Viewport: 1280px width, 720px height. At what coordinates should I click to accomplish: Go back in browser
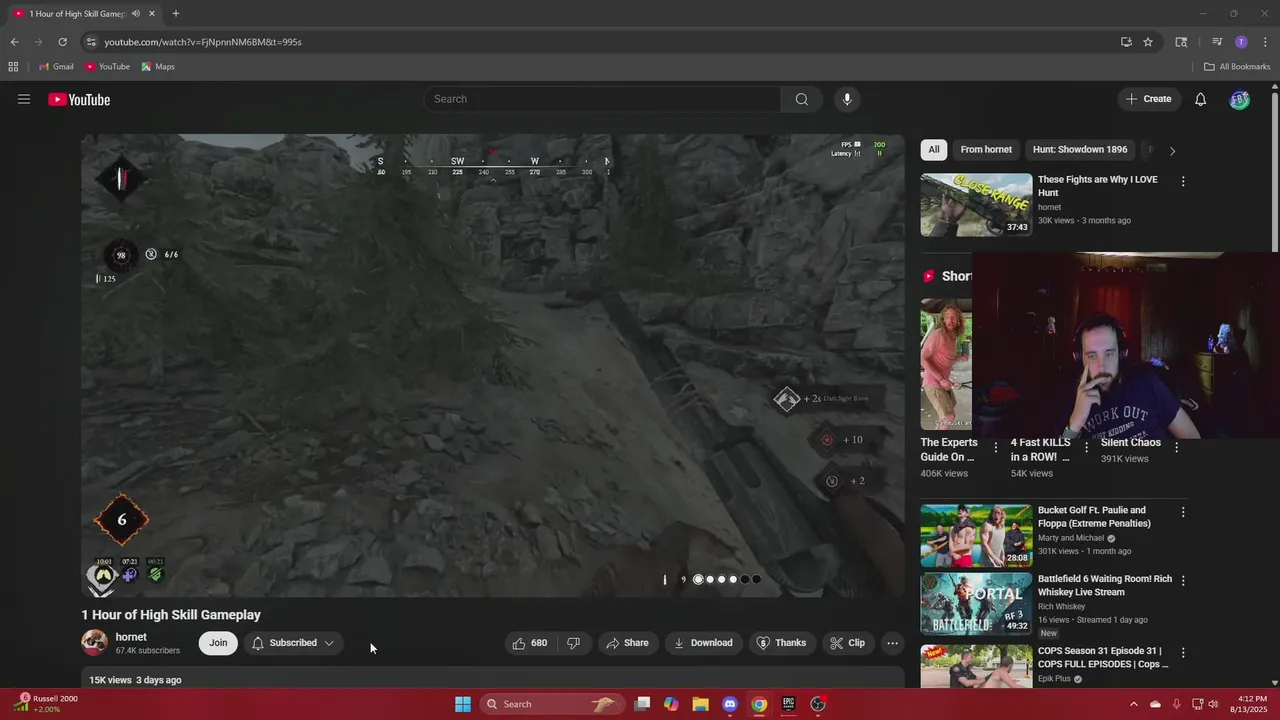pos(14,42)
